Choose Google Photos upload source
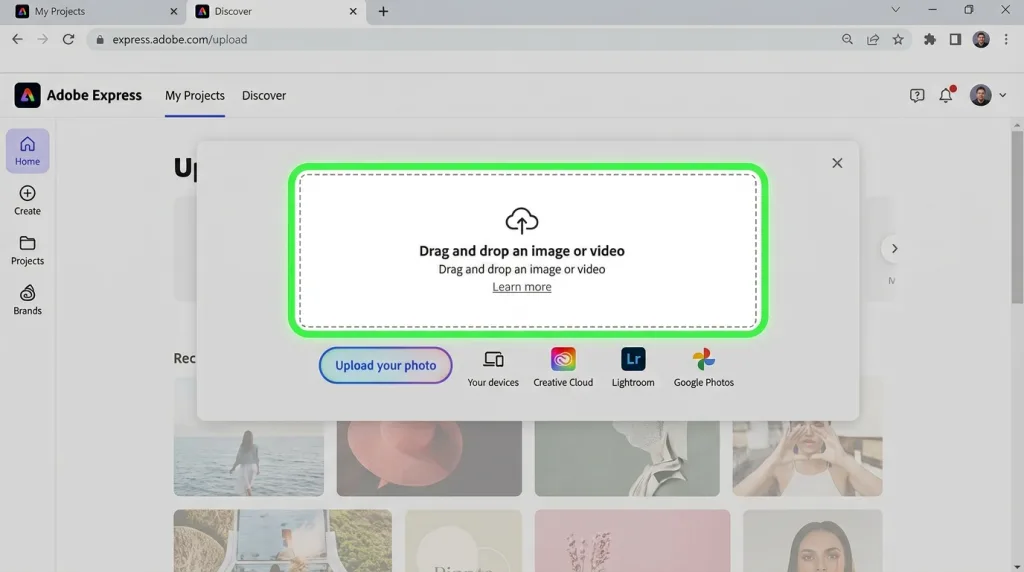1024x572 pixels. 703,369
